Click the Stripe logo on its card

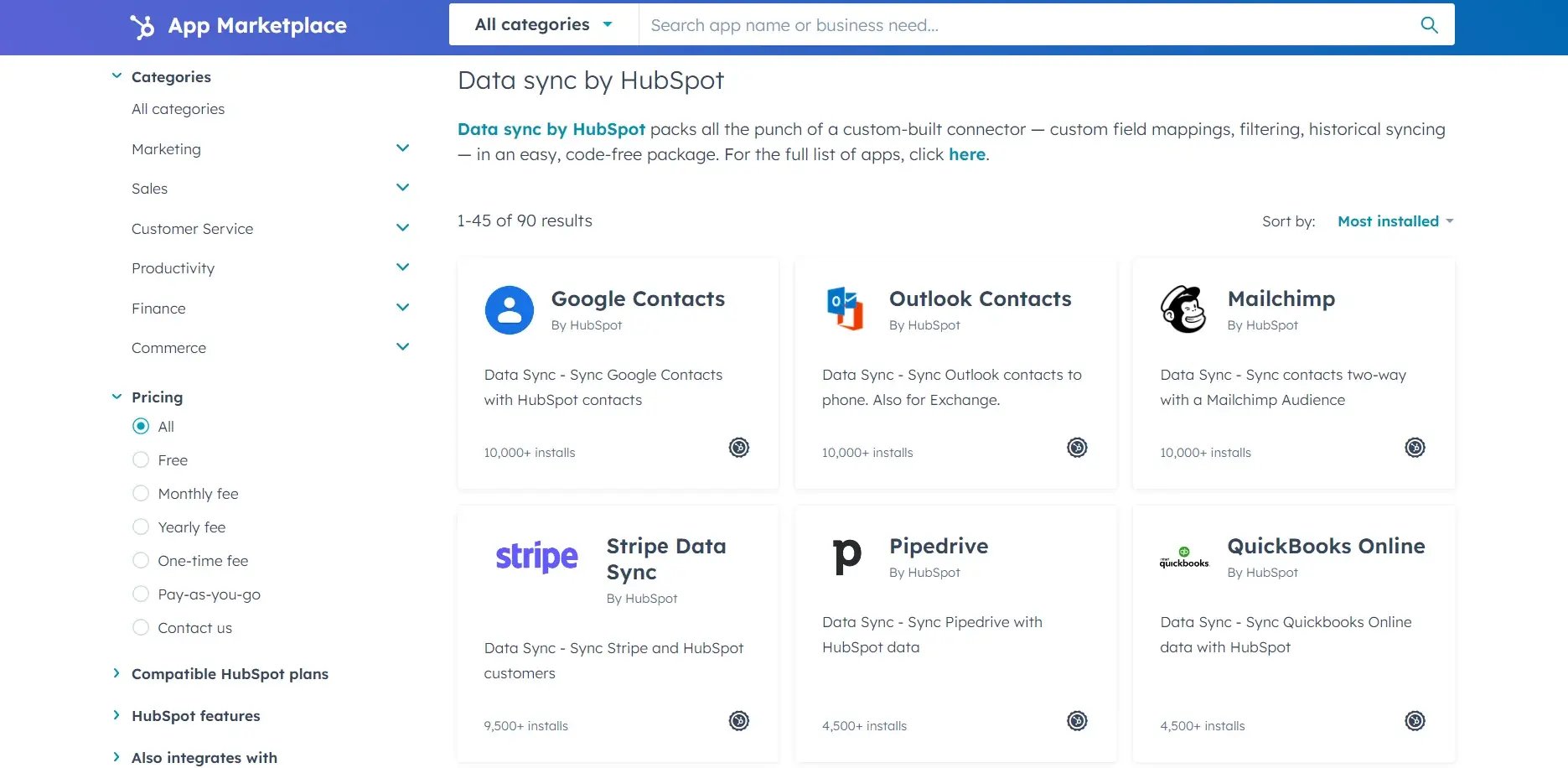pos(536,557)
